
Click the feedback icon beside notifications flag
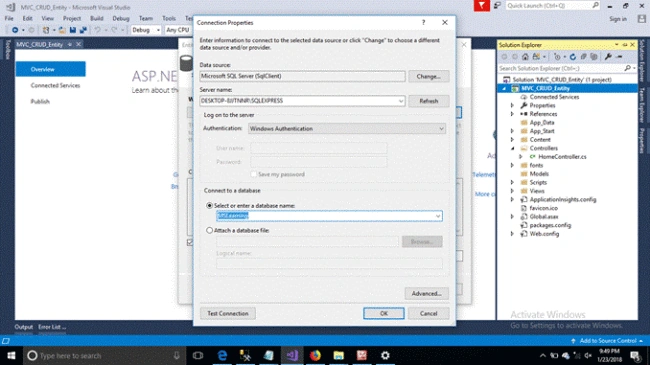[x=497, y=5]
